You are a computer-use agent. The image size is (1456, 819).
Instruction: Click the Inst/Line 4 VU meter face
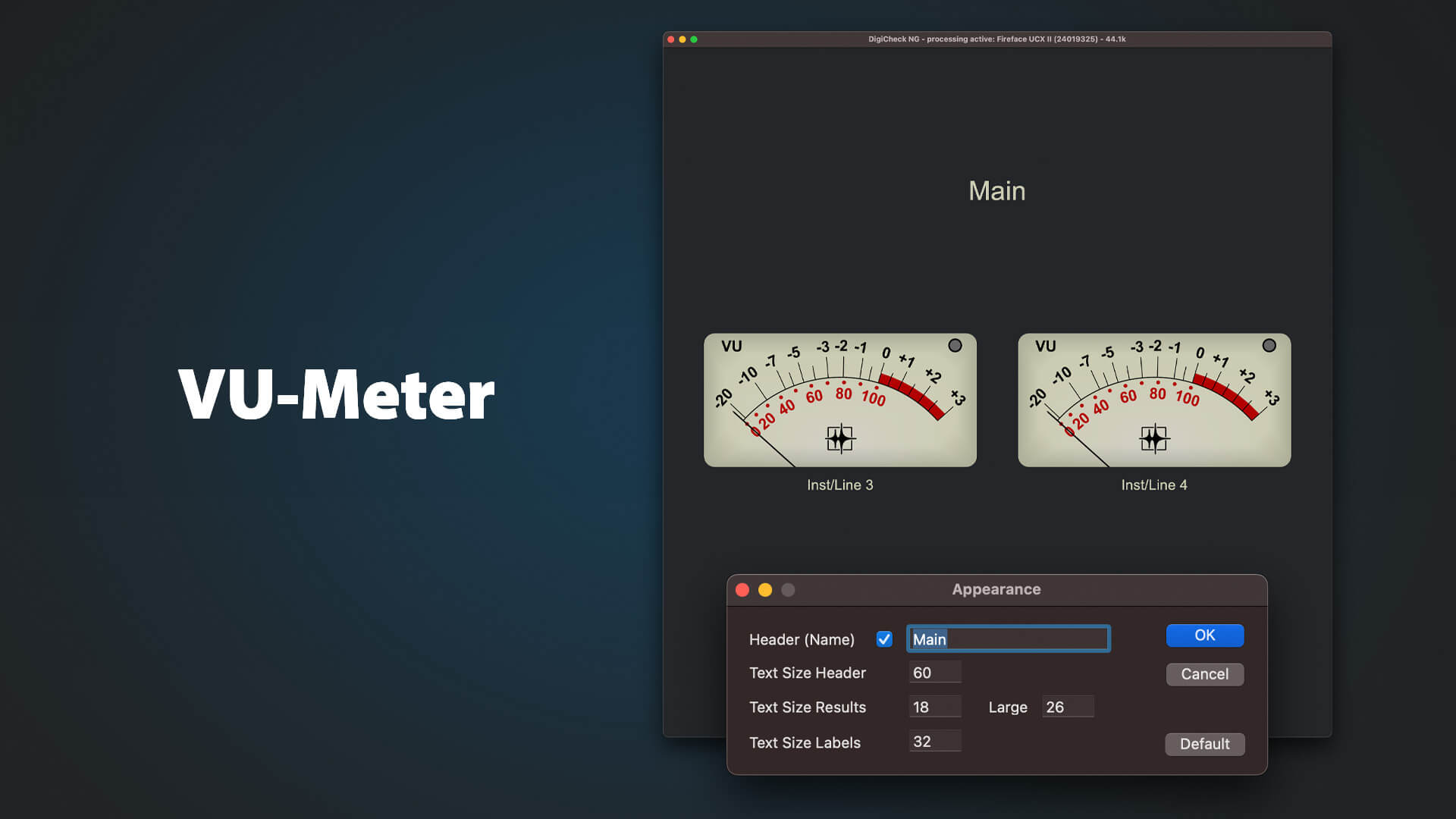(1154, 400)
